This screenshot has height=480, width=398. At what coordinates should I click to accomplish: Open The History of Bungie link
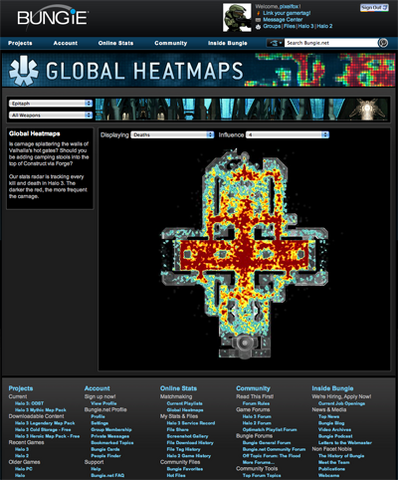[341, 456]
